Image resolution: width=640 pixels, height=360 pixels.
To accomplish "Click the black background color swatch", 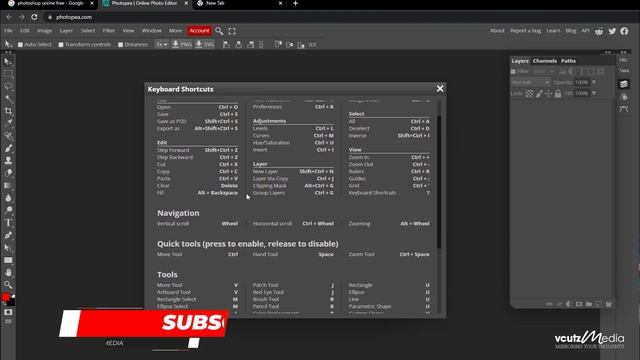I will (11, 302).
